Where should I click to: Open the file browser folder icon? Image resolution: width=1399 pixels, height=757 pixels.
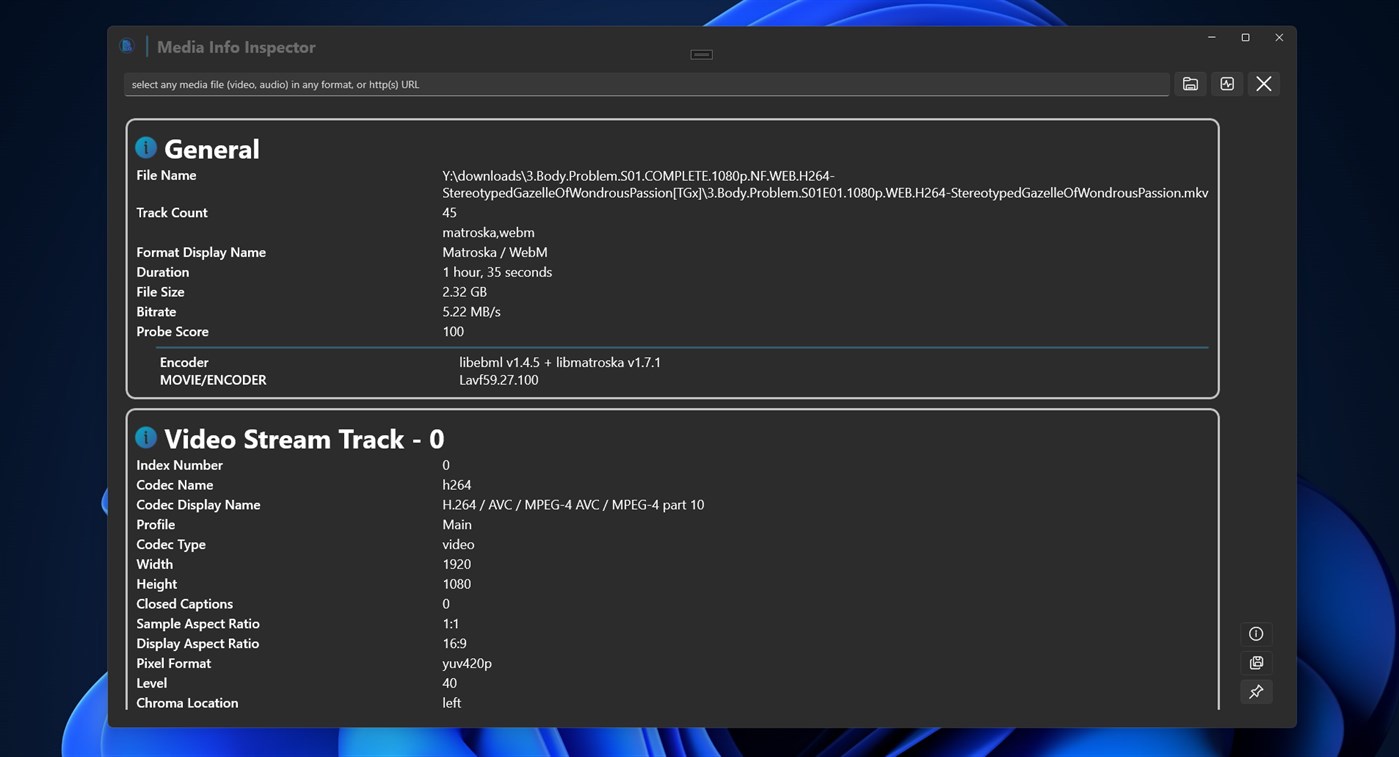1189,83
